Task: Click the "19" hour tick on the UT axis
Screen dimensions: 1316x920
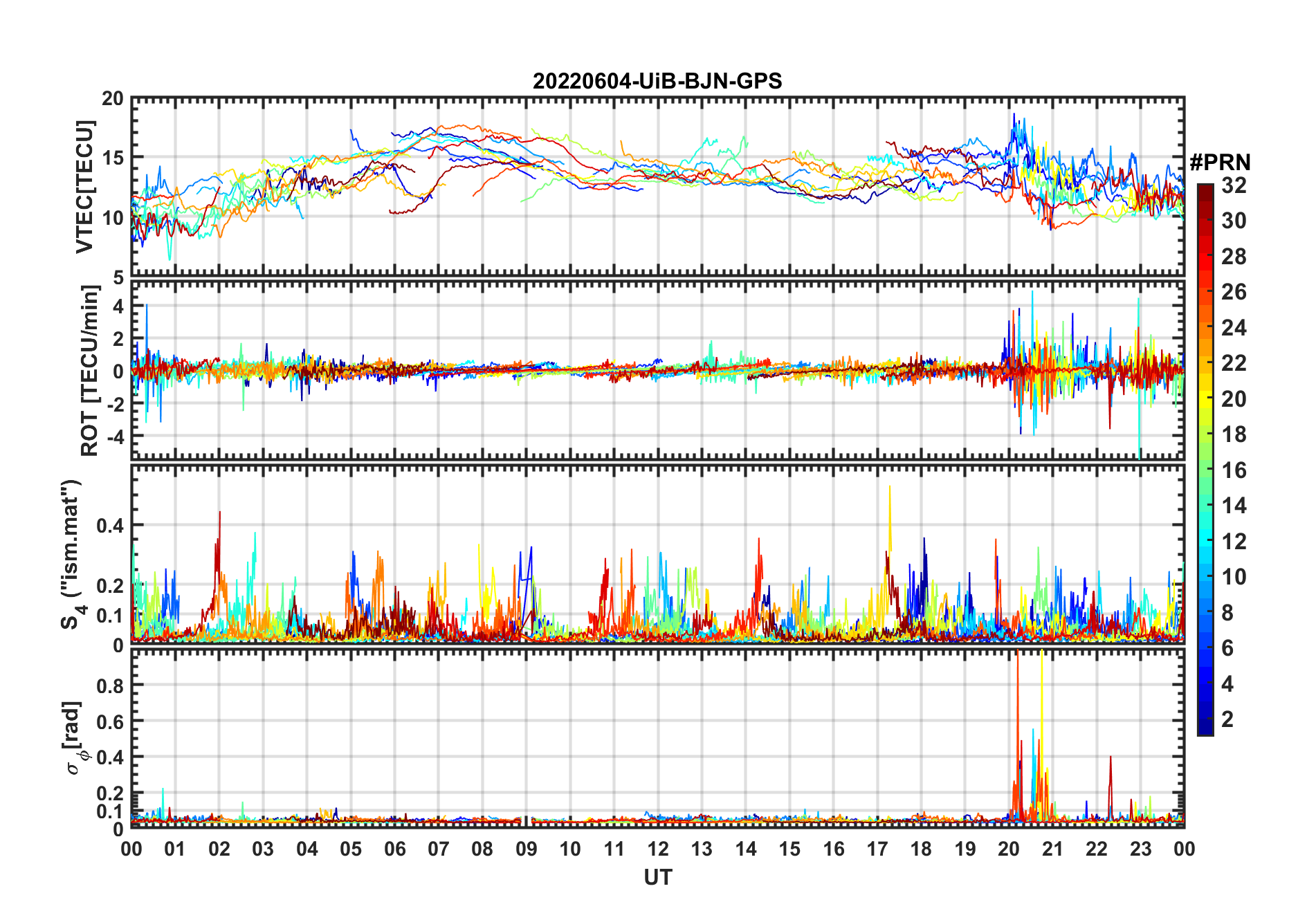Action: point(965,849)
